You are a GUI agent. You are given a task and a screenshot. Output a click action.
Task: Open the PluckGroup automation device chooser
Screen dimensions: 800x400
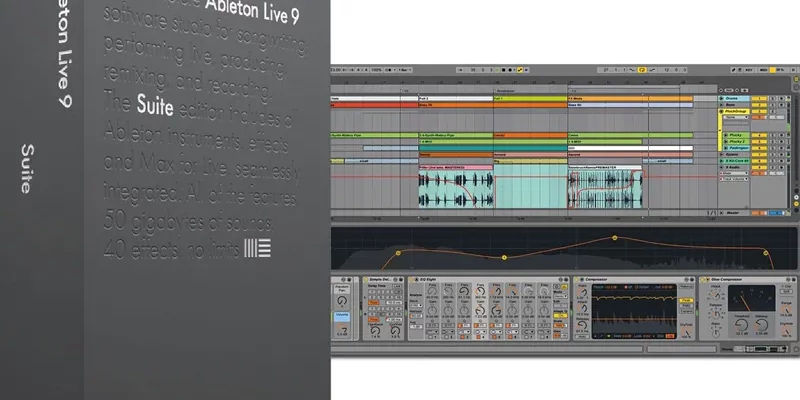(x=735, y=117)
